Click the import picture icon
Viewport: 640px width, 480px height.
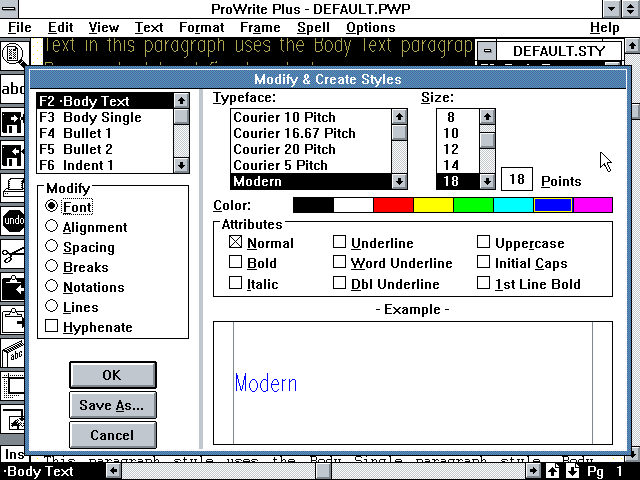[12, 420]
